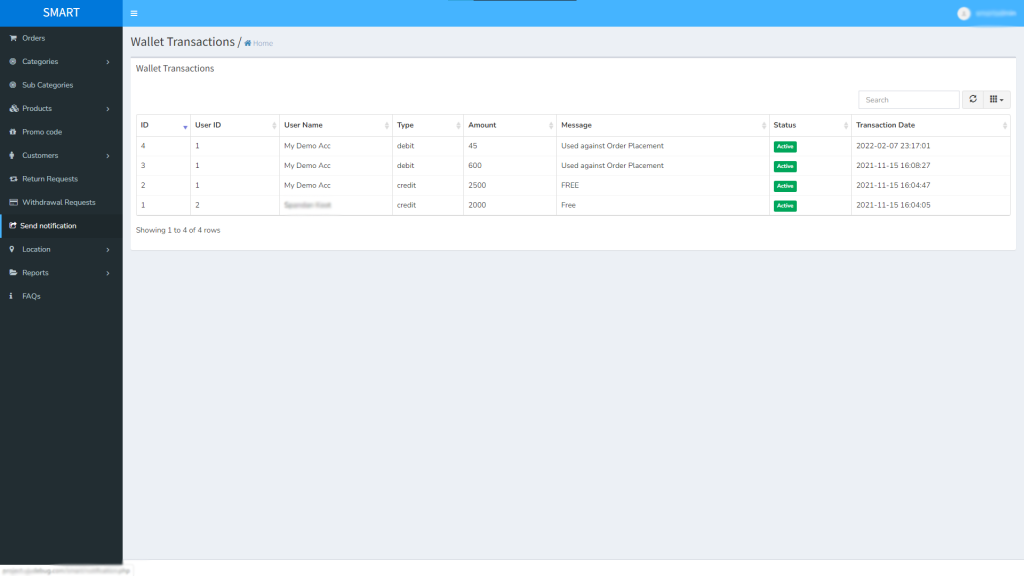
Task: Click the sidebar hamburger menu icon
Action: (133, 13)
